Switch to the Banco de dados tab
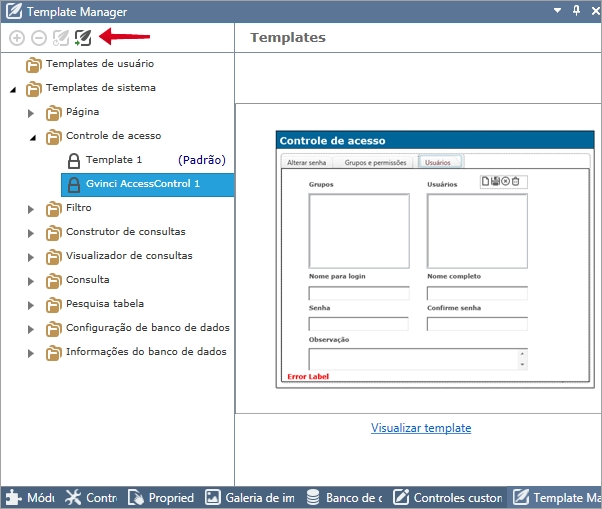This screenshot has height=509, width=602. point(344,497)
